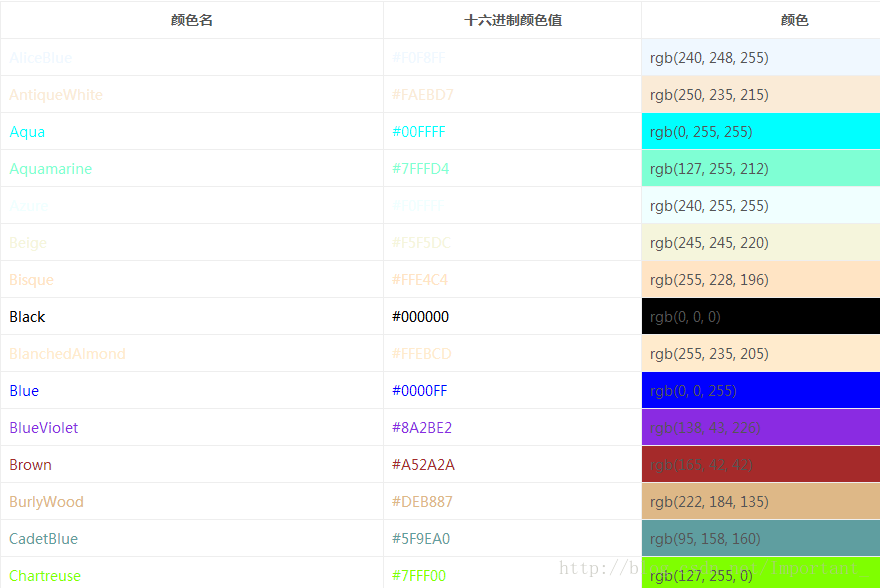Select the Black color name

tap(27, 317)
